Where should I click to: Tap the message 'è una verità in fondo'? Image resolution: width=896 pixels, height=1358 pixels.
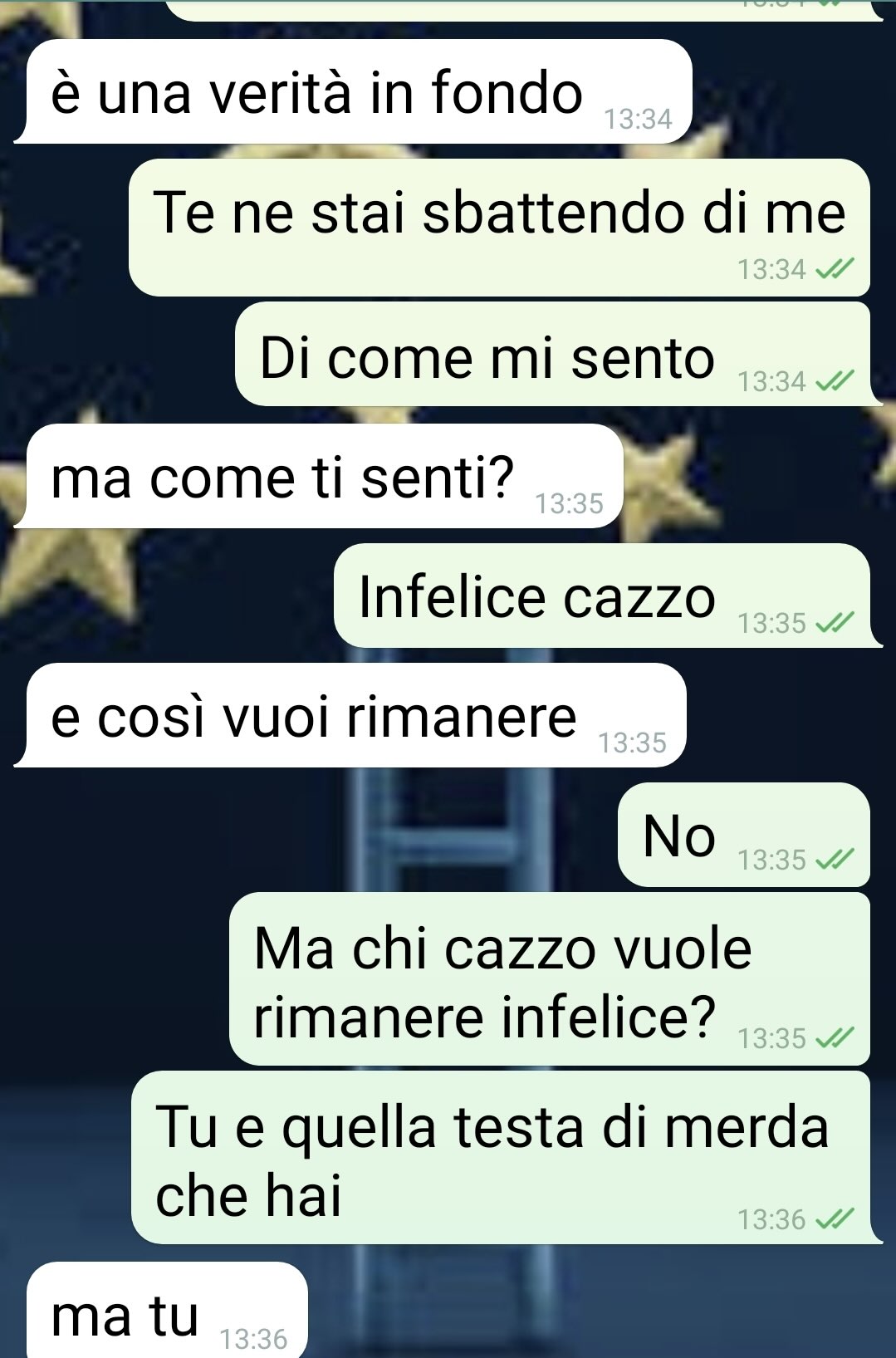(353, 91)
